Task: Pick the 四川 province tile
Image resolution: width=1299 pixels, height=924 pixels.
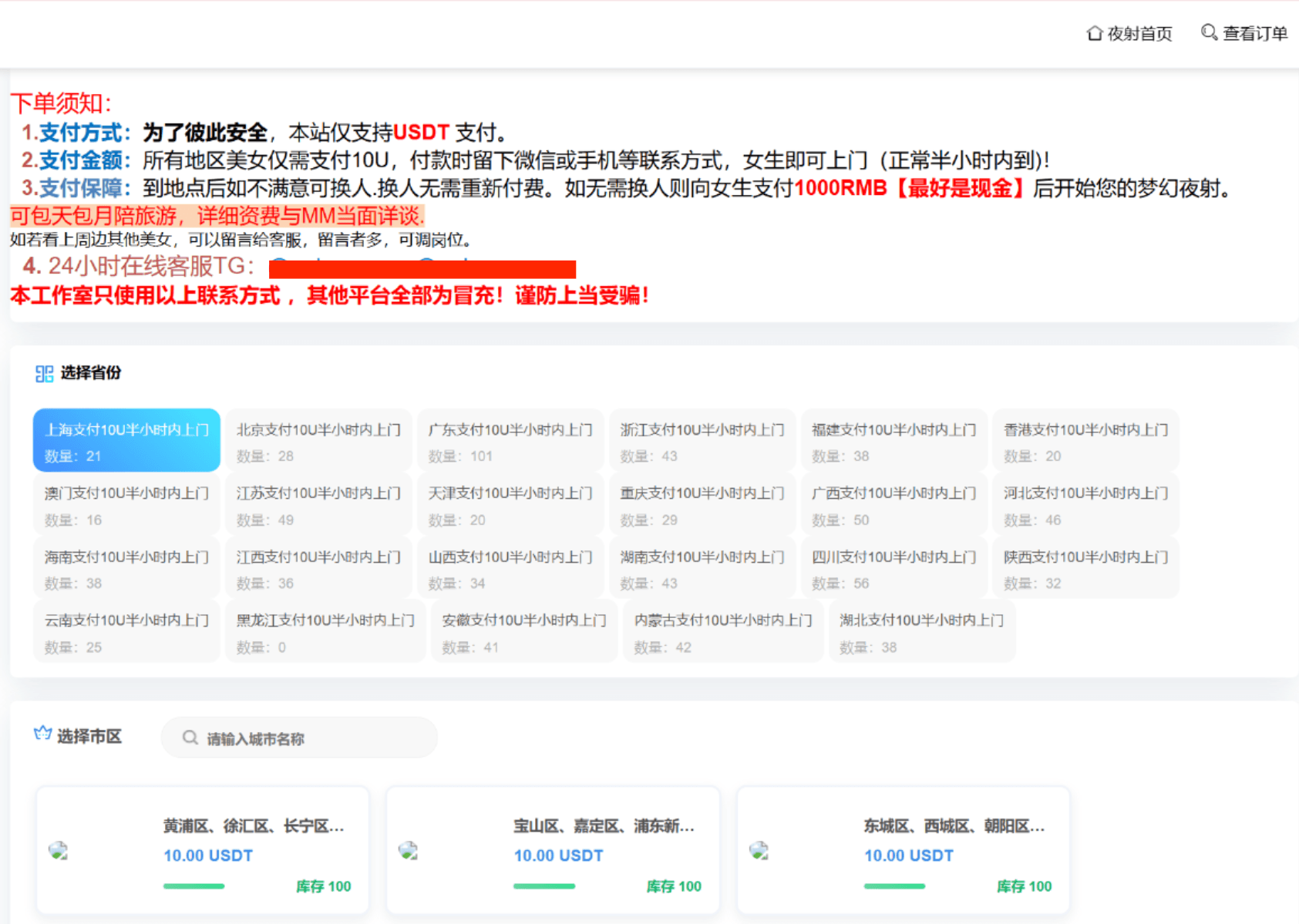Action: pyautogui.click(x=893, y=569)
